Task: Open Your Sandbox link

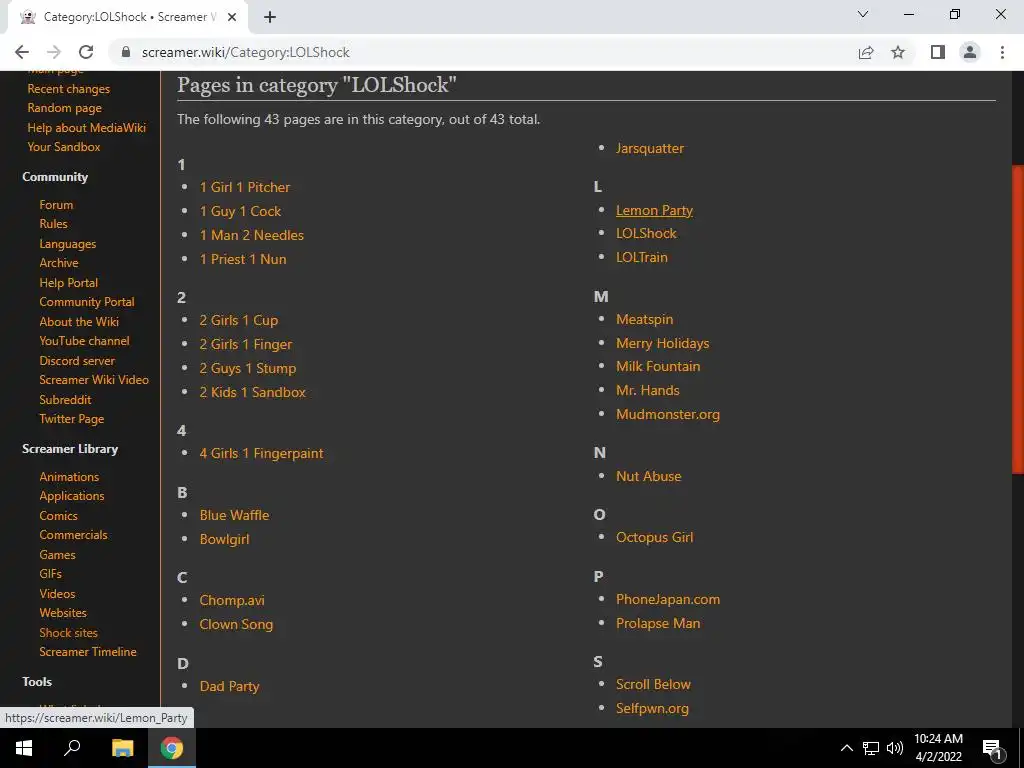Action: (x=64, y=147)
